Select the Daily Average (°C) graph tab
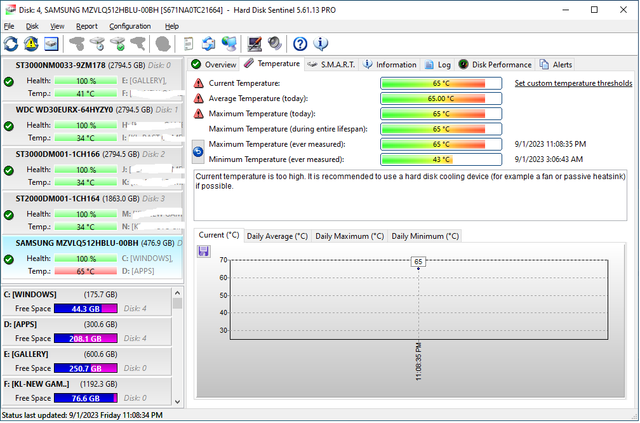Viewport: 640px width, 423px height. click(277, 236)
